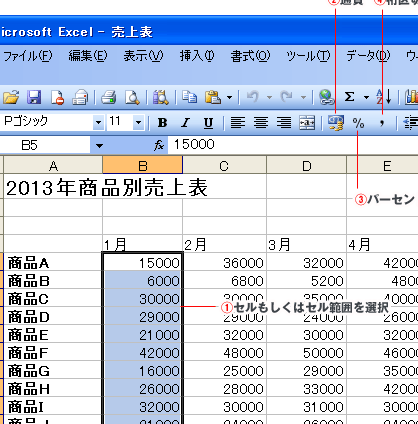Open the AutoSum functions dropdown arrow
The width and height of the screenshot is (418, 424).
click(x=366, y=98)
